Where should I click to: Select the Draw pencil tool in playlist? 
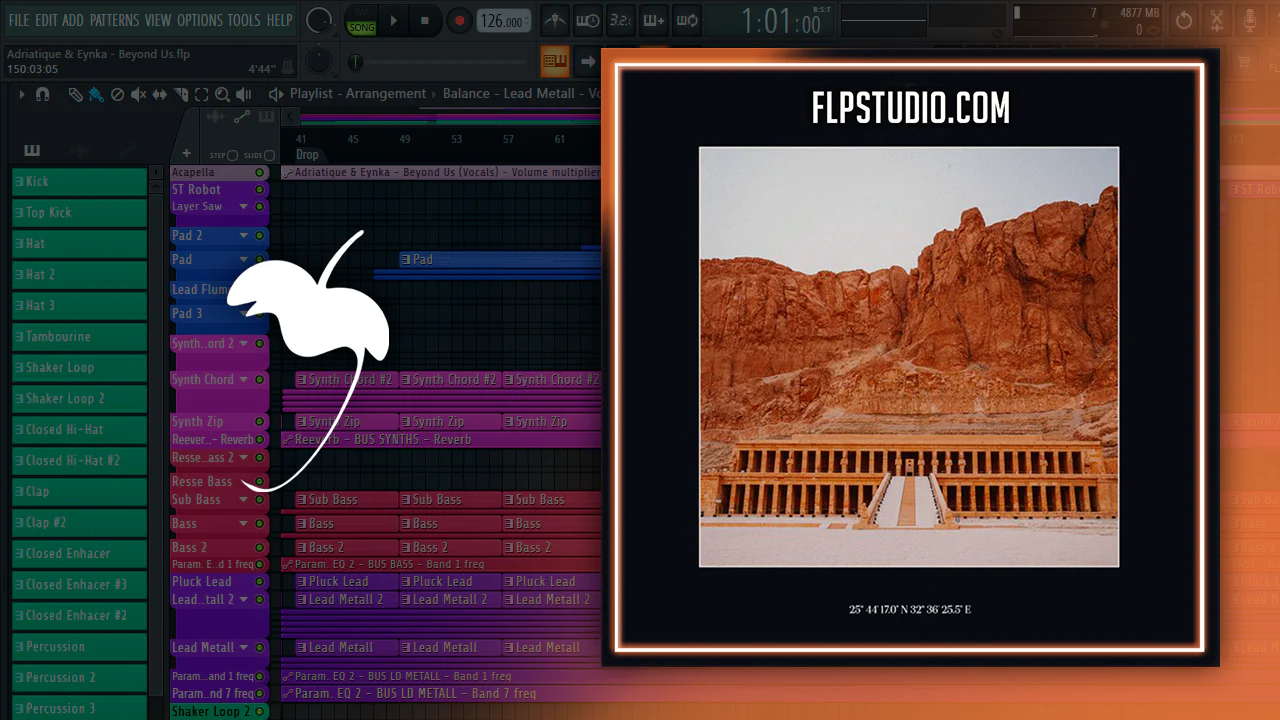(x=76, y=94)
